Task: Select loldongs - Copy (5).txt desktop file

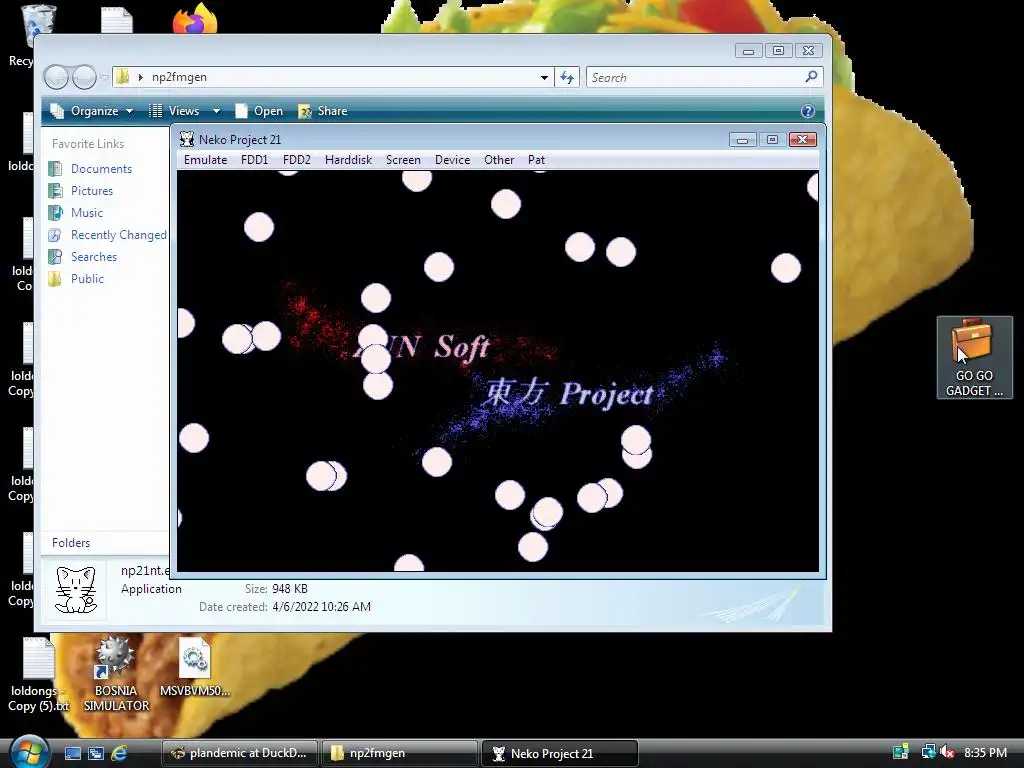Action: point(38,675)
